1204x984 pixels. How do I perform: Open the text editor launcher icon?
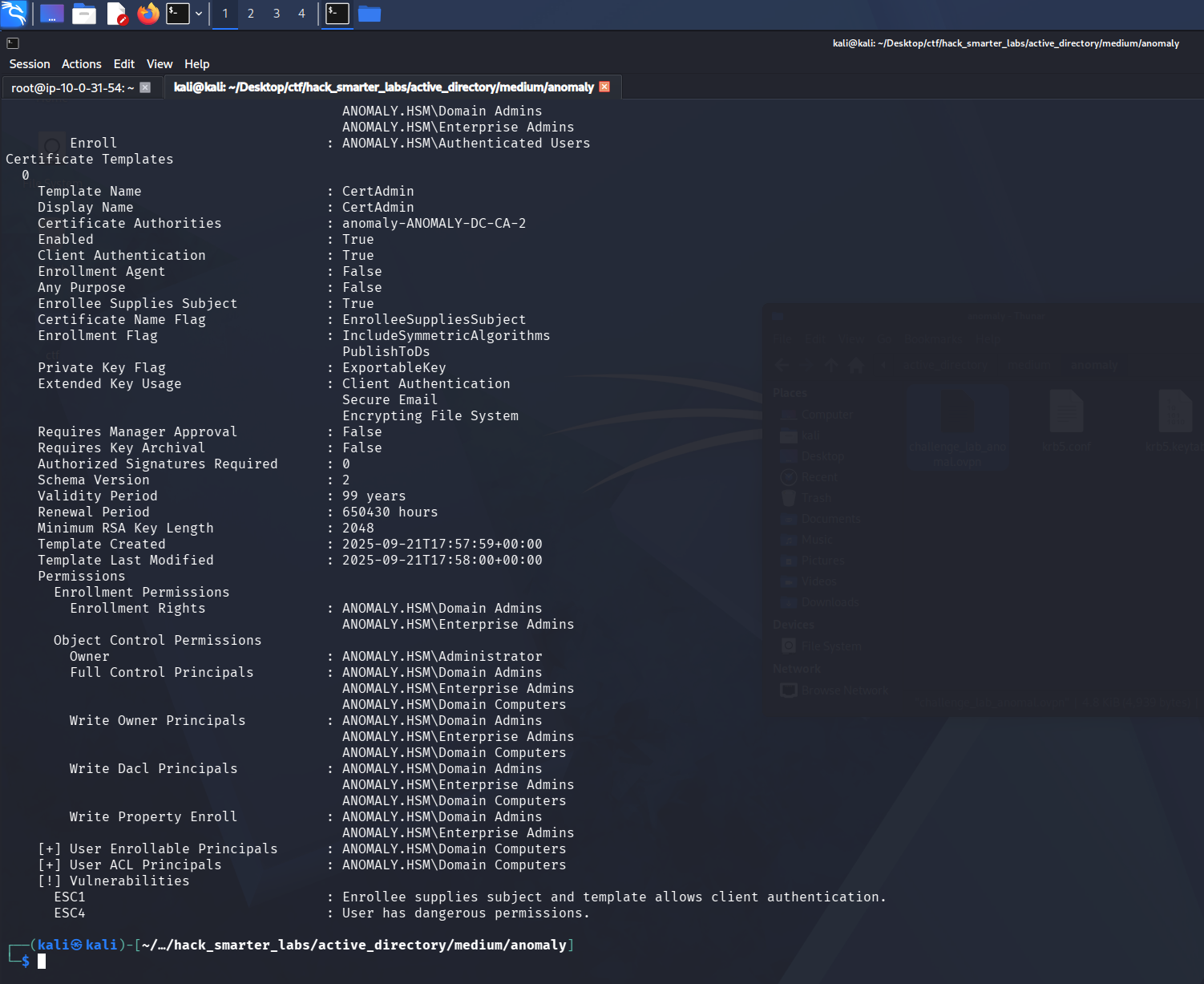click(x=117, y=14)
